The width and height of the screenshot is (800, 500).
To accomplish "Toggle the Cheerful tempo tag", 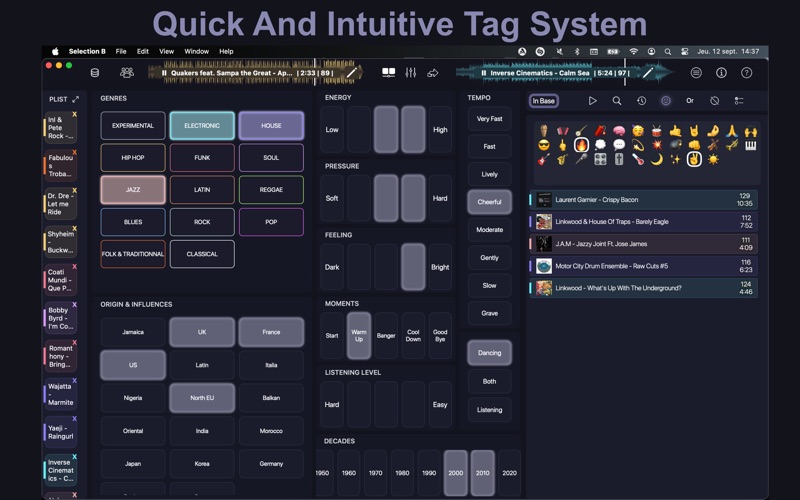I will (x=489, y=202).
